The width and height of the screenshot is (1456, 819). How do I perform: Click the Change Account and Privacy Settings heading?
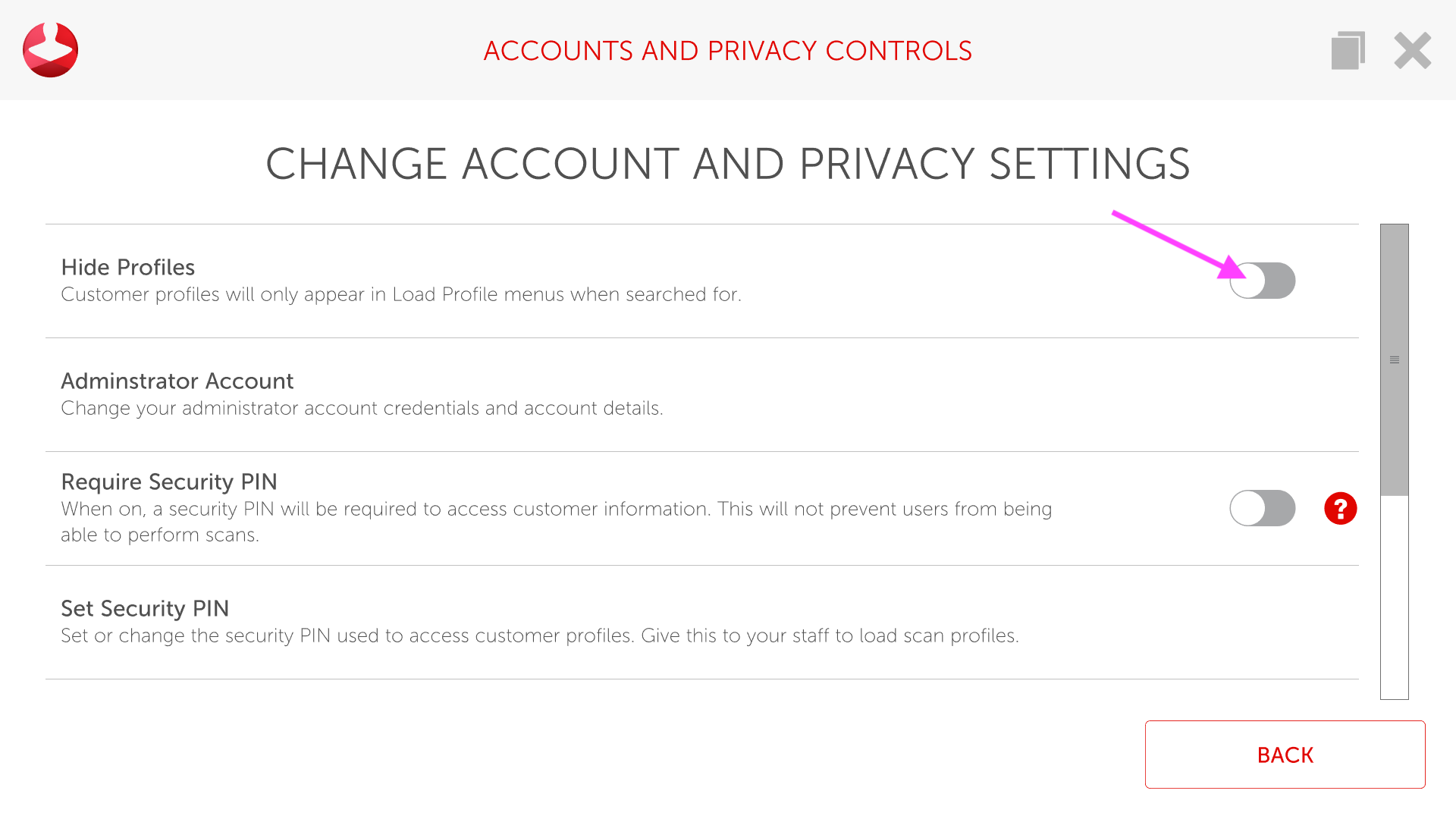click(x=727, y=164)
